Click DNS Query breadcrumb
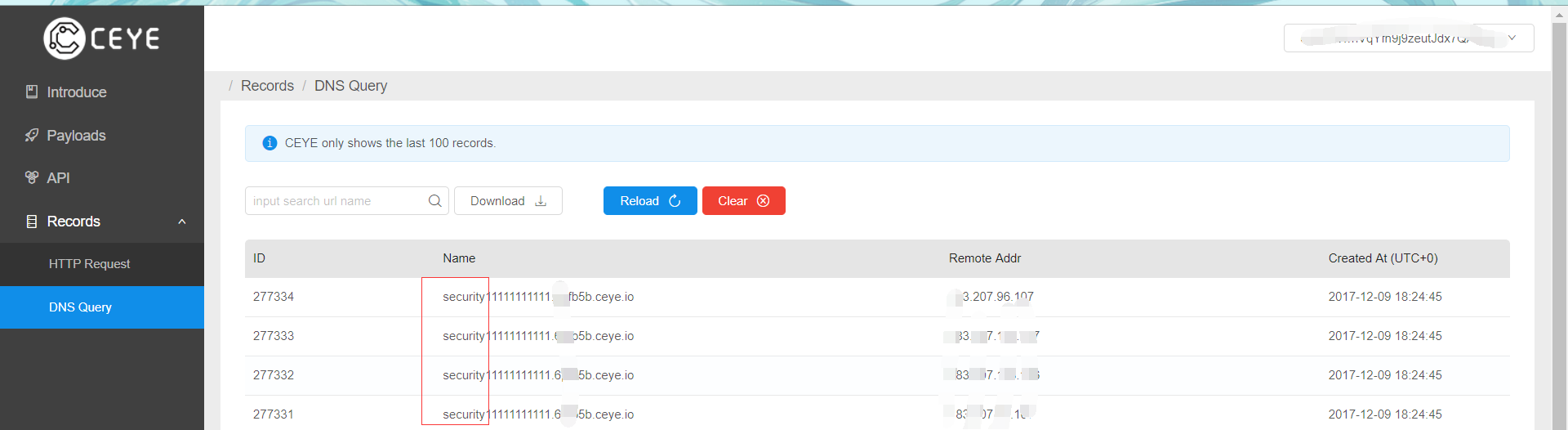Image resolution: width=1568 pixels, height=430 pixels. pos(350,86)
